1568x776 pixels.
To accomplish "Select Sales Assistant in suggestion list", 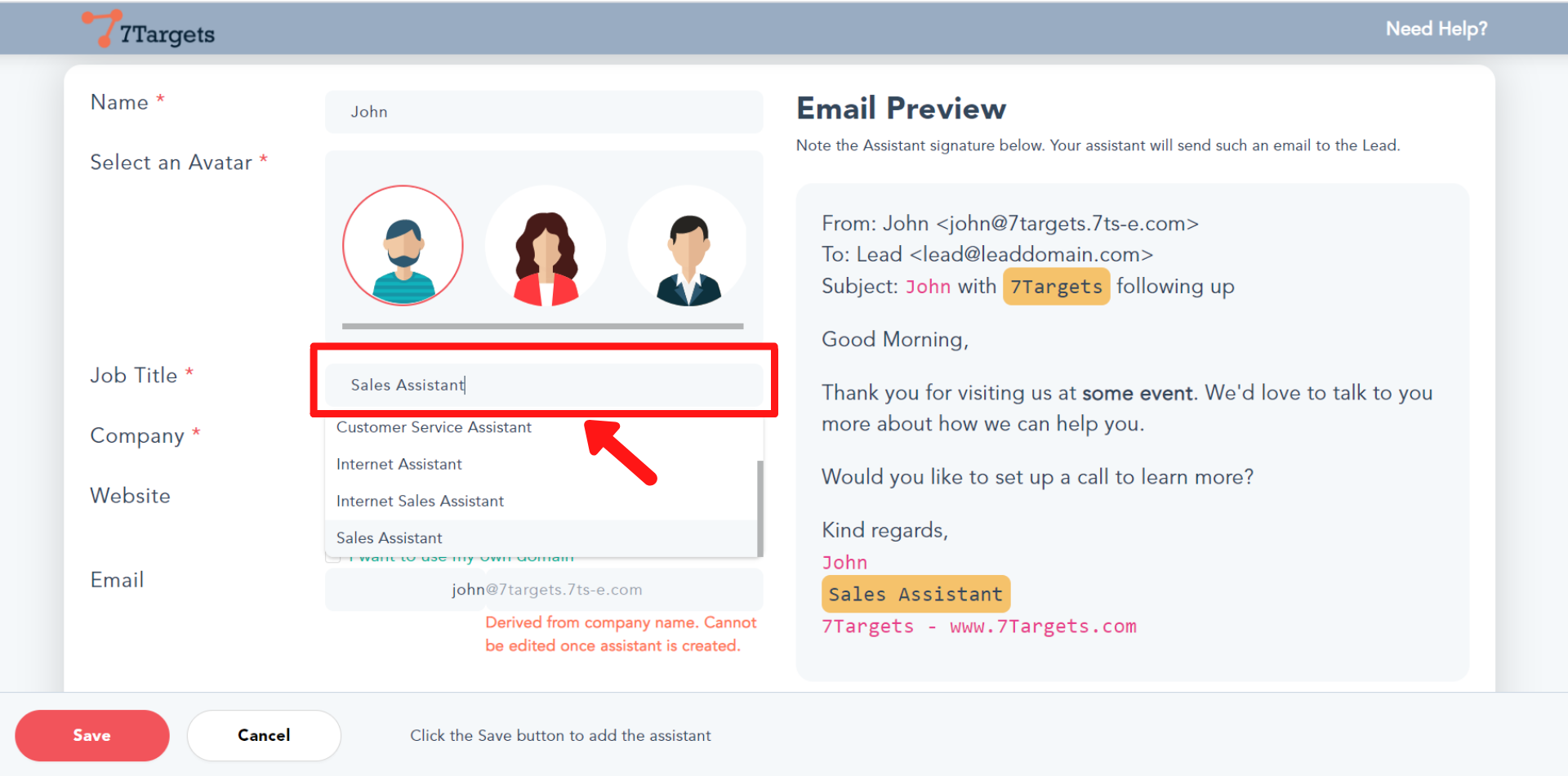I will pyautogui.click(x=390, y=537).
